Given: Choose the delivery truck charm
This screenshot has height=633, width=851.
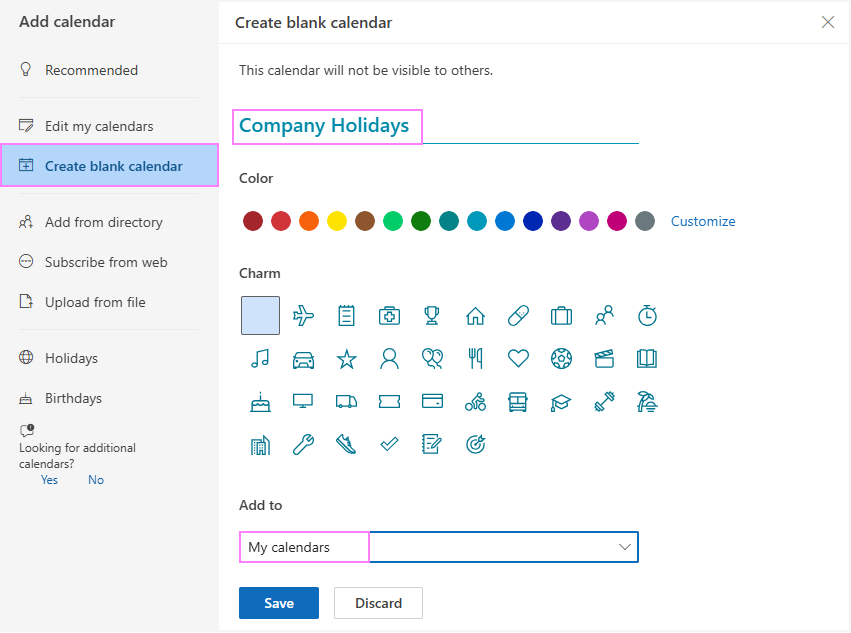Looking at the screenshot, I should (346, 402).
